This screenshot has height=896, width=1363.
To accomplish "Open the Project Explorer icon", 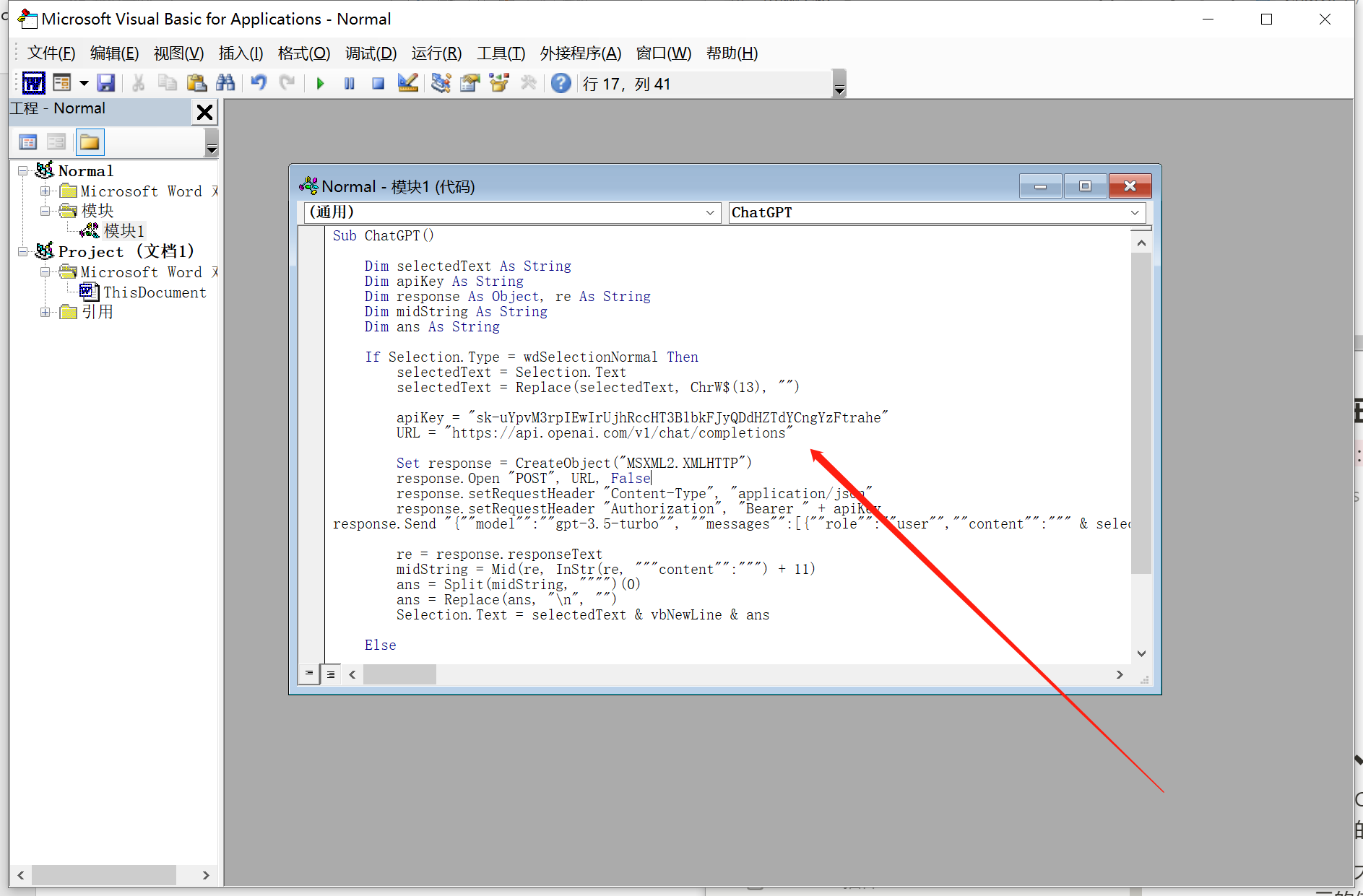I will 441,84.
